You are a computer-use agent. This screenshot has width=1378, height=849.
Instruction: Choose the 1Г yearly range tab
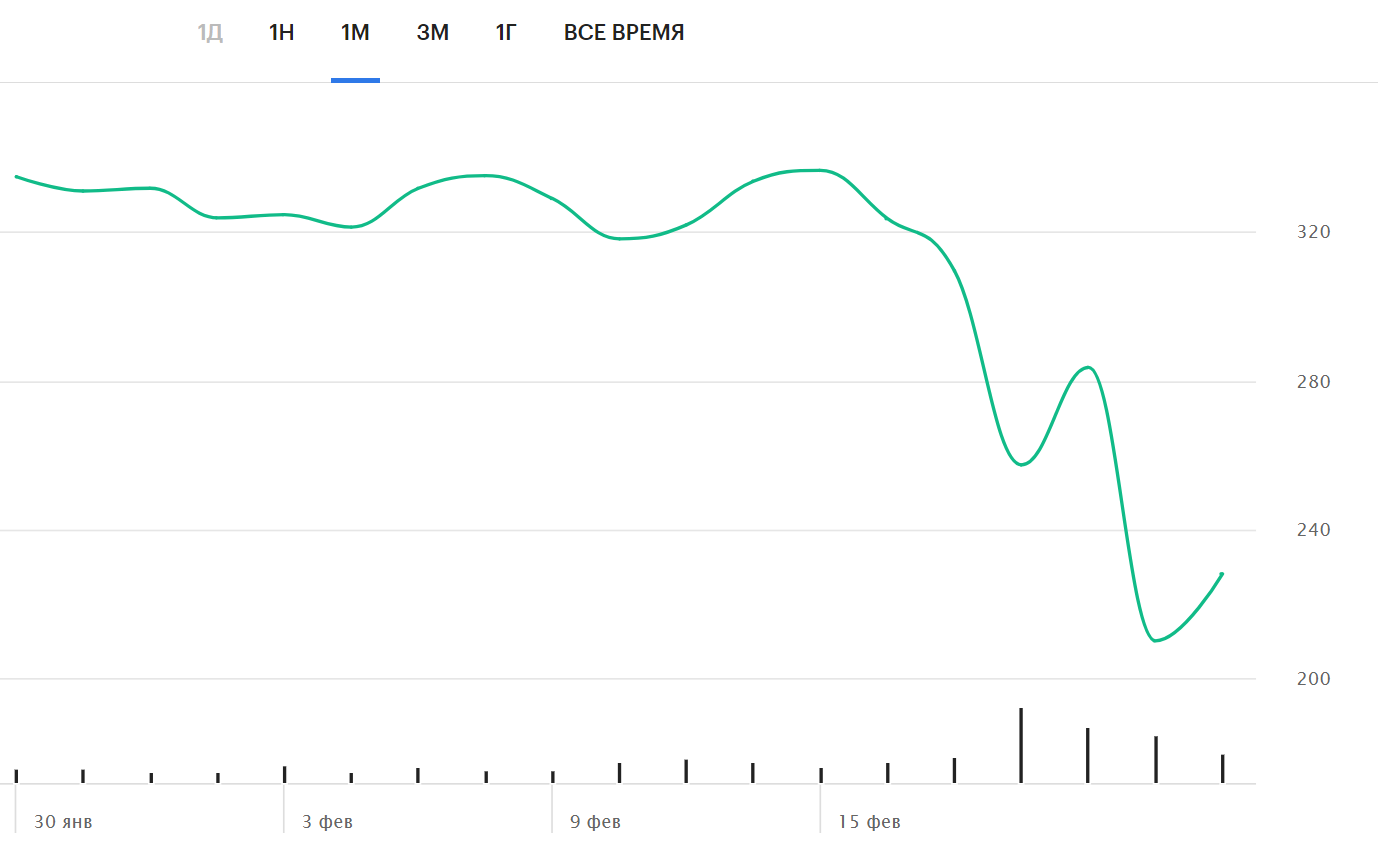(506, 33)
